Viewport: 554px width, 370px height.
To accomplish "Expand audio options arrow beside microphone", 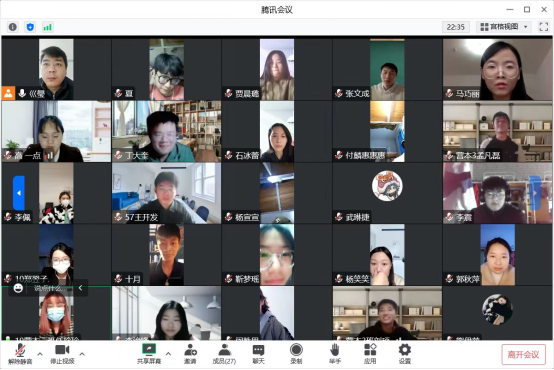I will (x=40, y=353).
